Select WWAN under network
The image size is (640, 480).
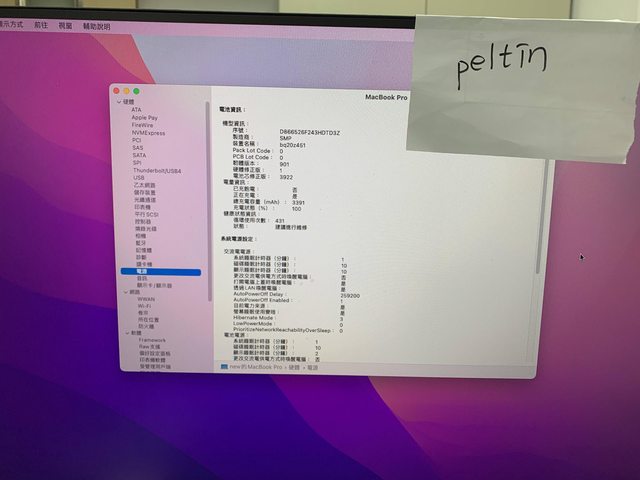[x=146, y=299]
